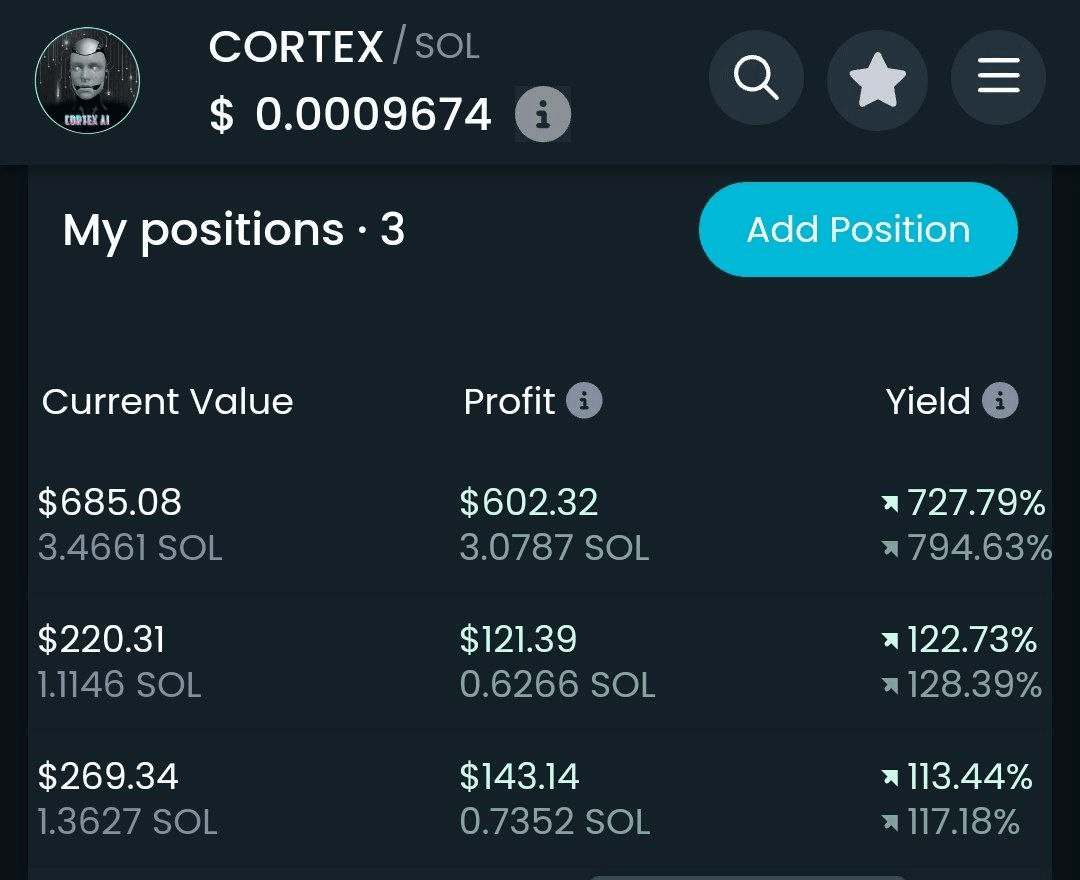Open the search magnifier icon
1080x880 pixels.
[x=756, y=78]
